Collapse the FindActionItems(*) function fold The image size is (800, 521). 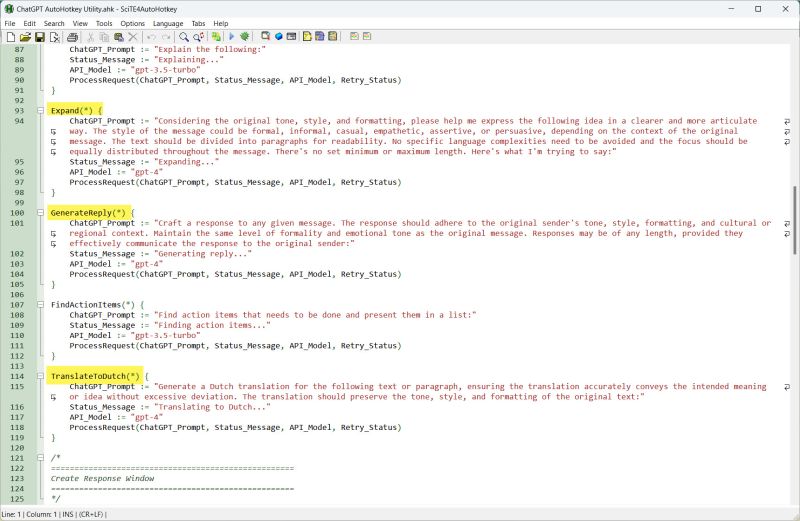40,305
